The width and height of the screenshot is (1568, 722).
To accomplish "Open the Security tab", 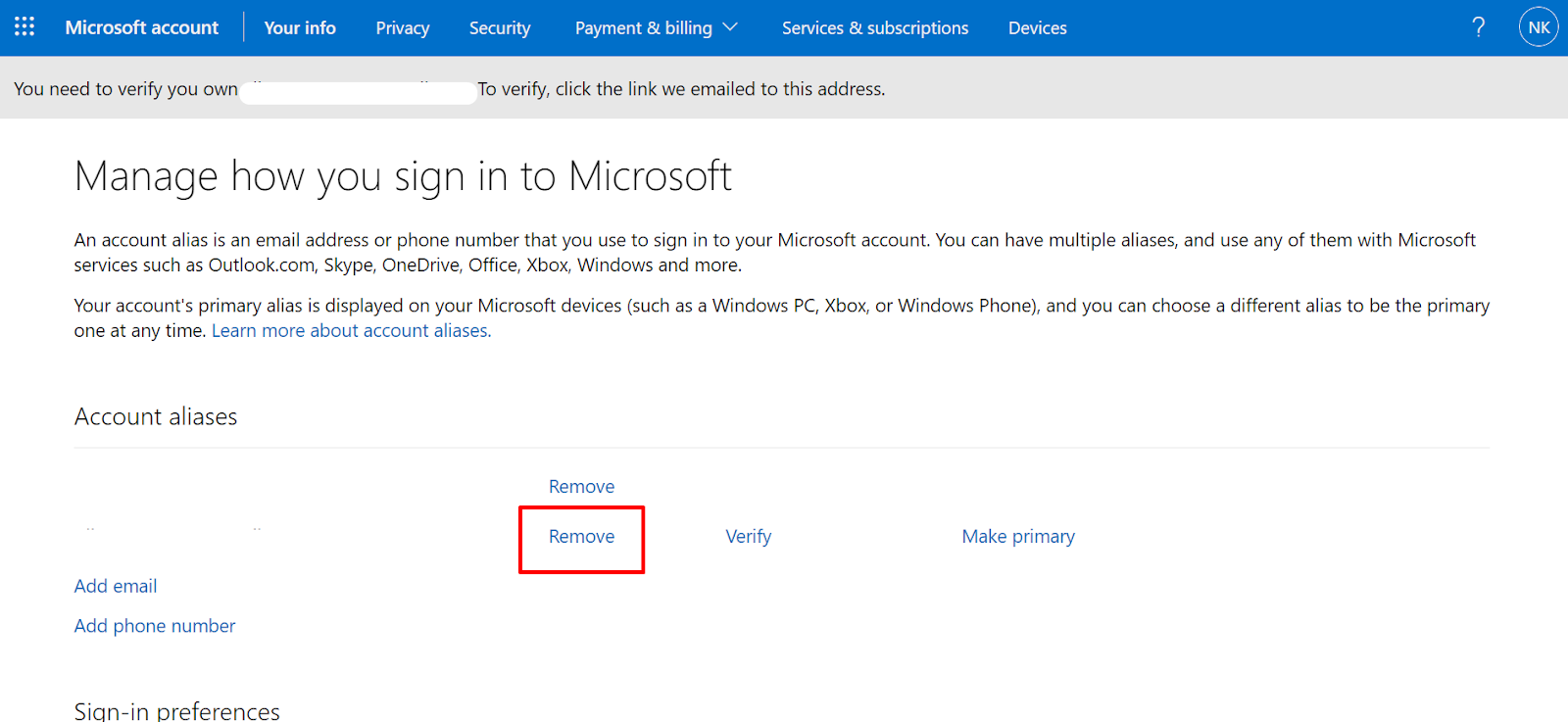I will tap(500, 28).
